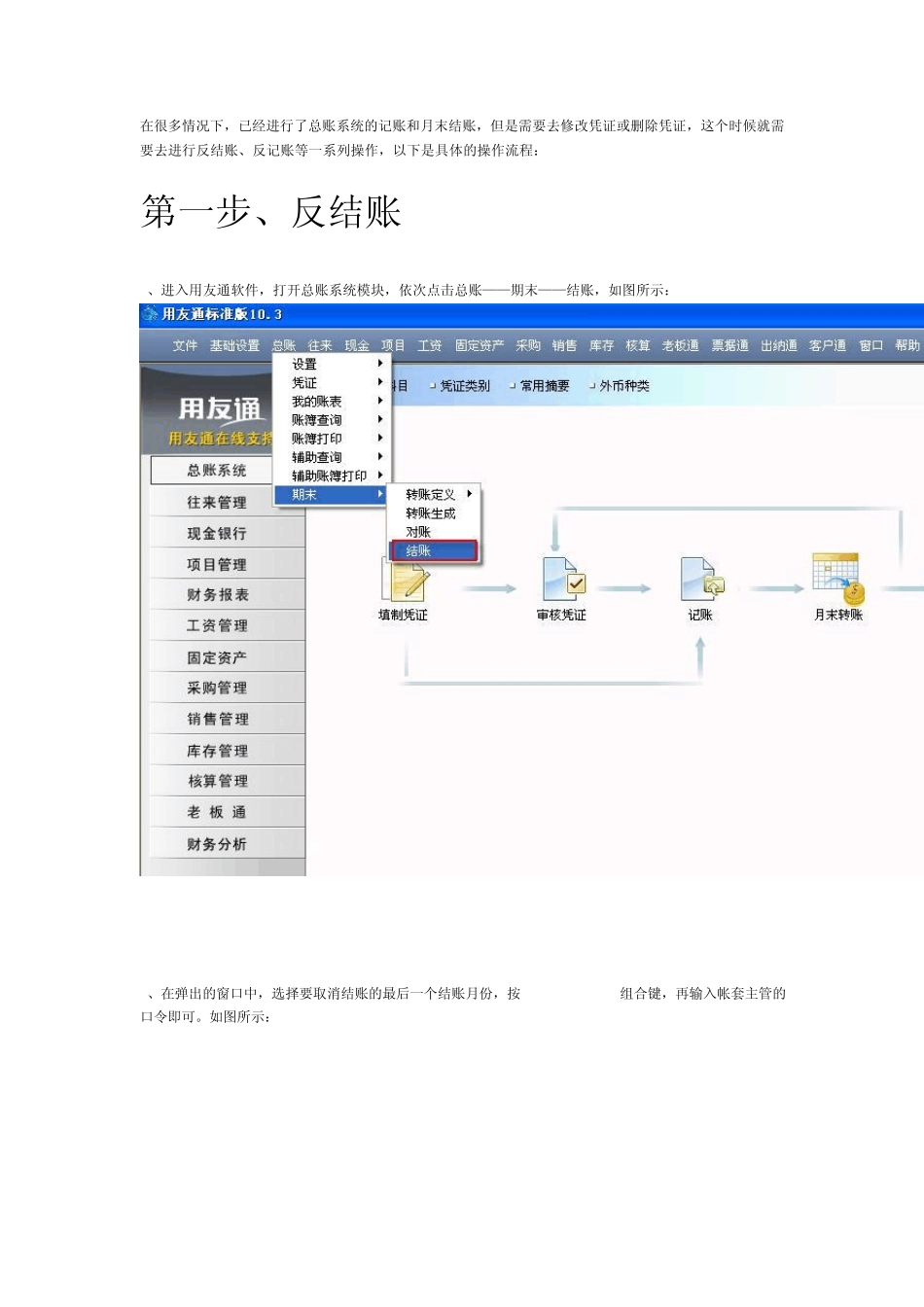
Task: Expand 辅助账簿打印 submenu entry
Action: pos(331,476)
